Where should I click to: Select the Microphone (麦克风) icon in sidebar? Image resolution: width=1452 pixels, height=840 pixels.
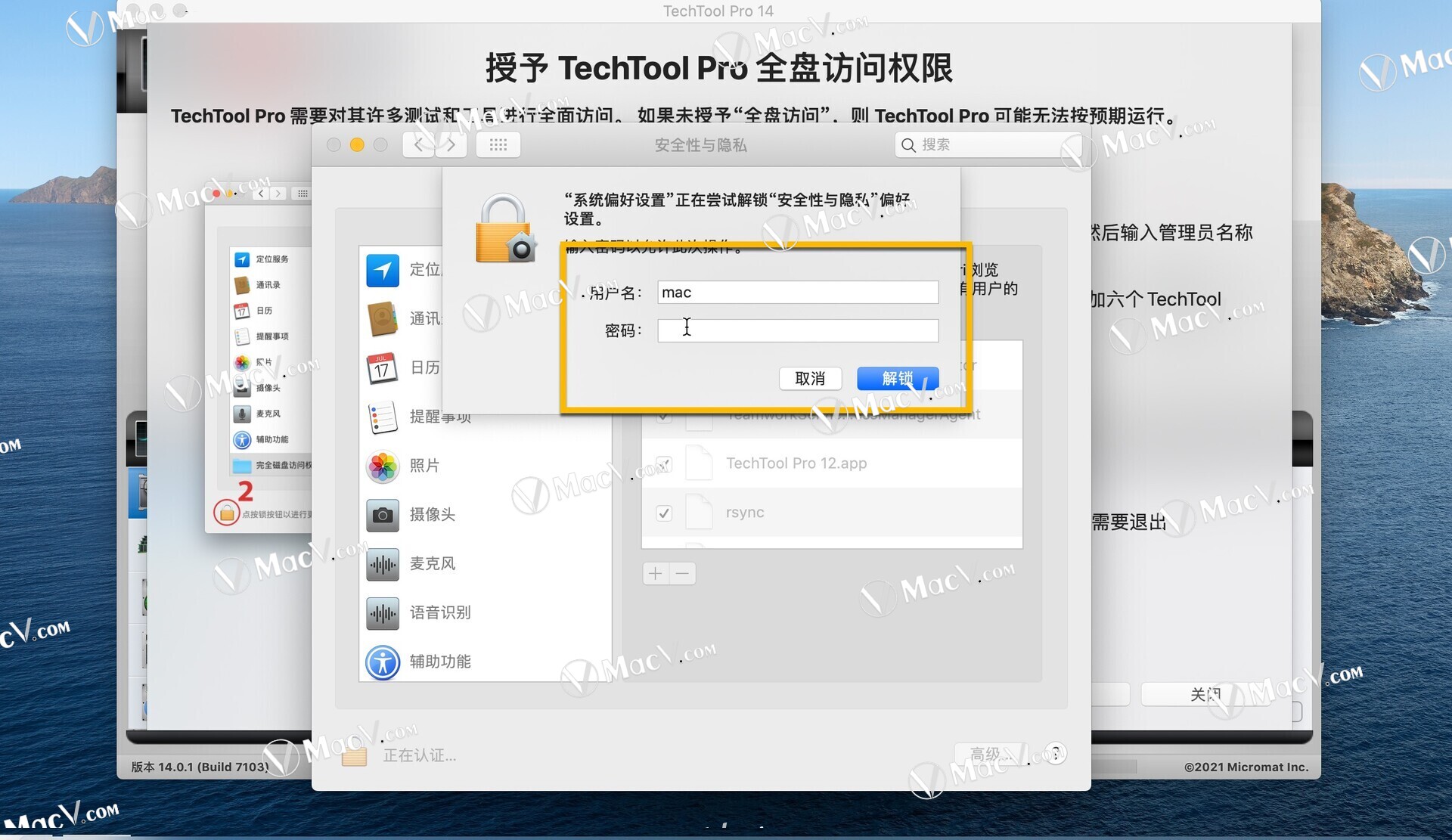coord(383,564)
